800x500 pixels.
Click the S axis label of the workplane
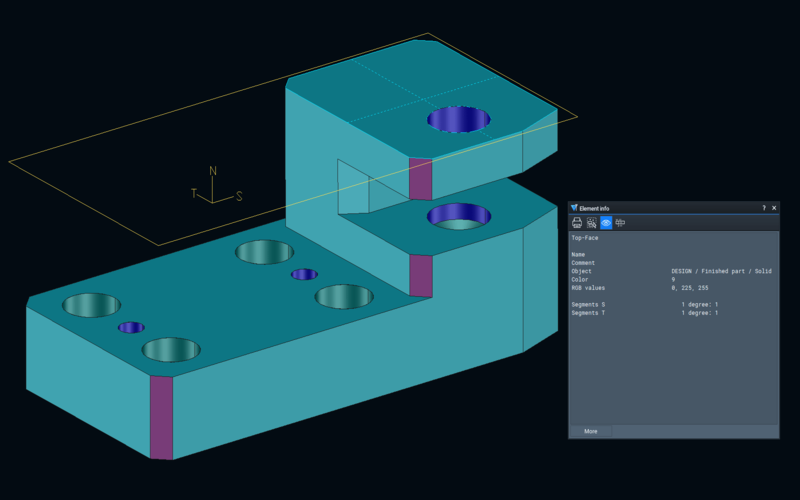tap(239, 196)
